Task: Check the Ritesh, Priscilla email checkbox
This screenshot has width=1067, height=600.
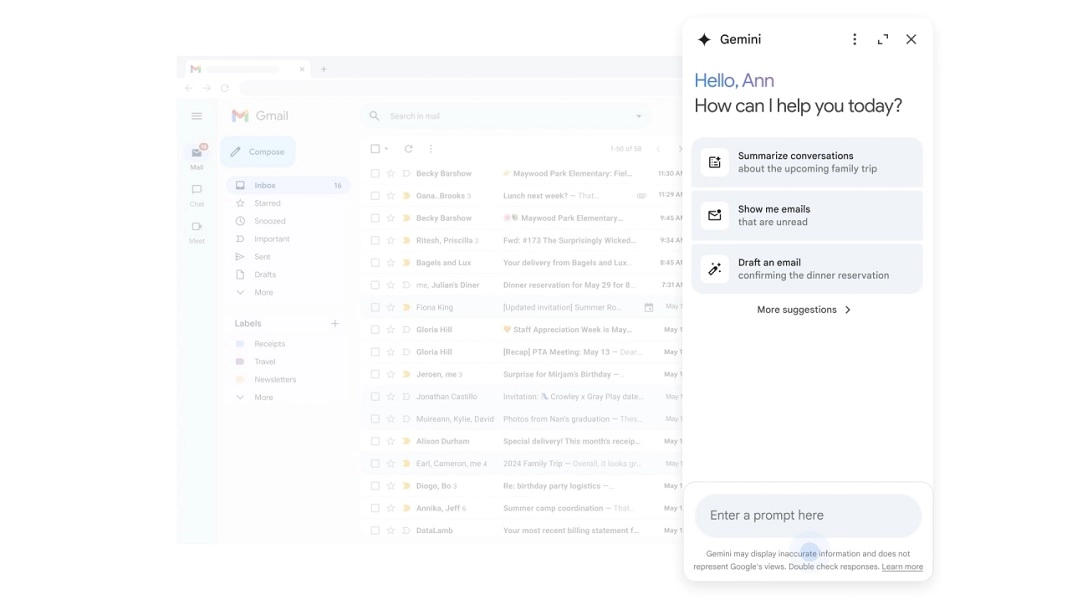Action: coord(375,240)
